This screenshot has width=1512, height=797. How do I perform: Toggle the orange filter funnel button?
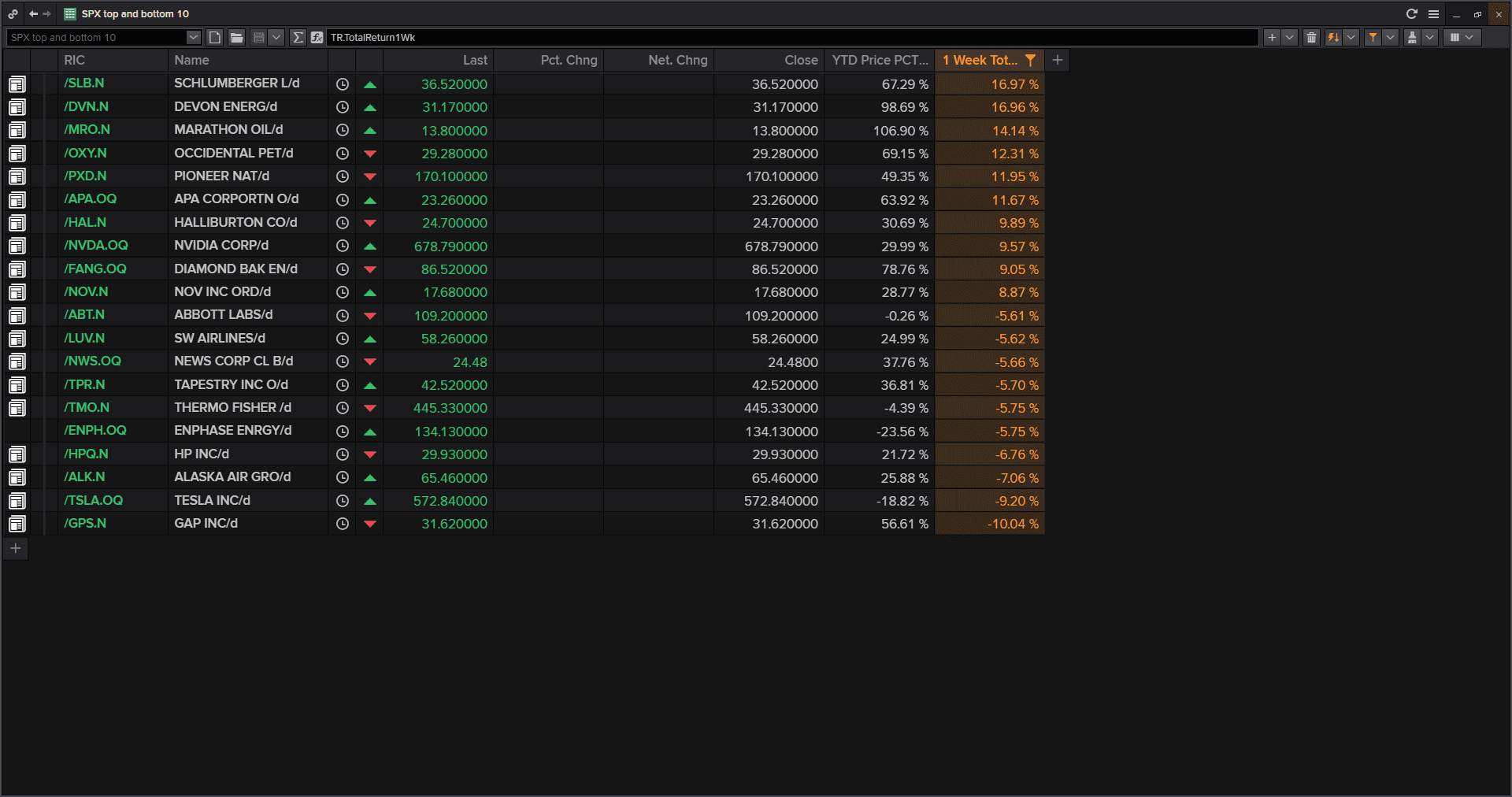pyautogui.click(x=1373, y=37)
